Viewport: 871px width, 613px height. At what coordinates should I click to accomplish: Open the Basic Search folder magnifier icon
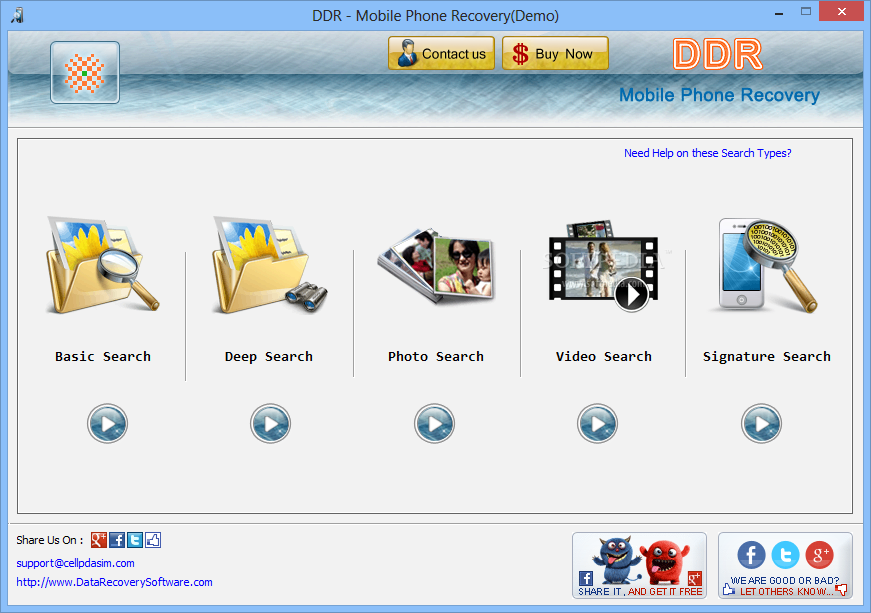tap(103, 265)
